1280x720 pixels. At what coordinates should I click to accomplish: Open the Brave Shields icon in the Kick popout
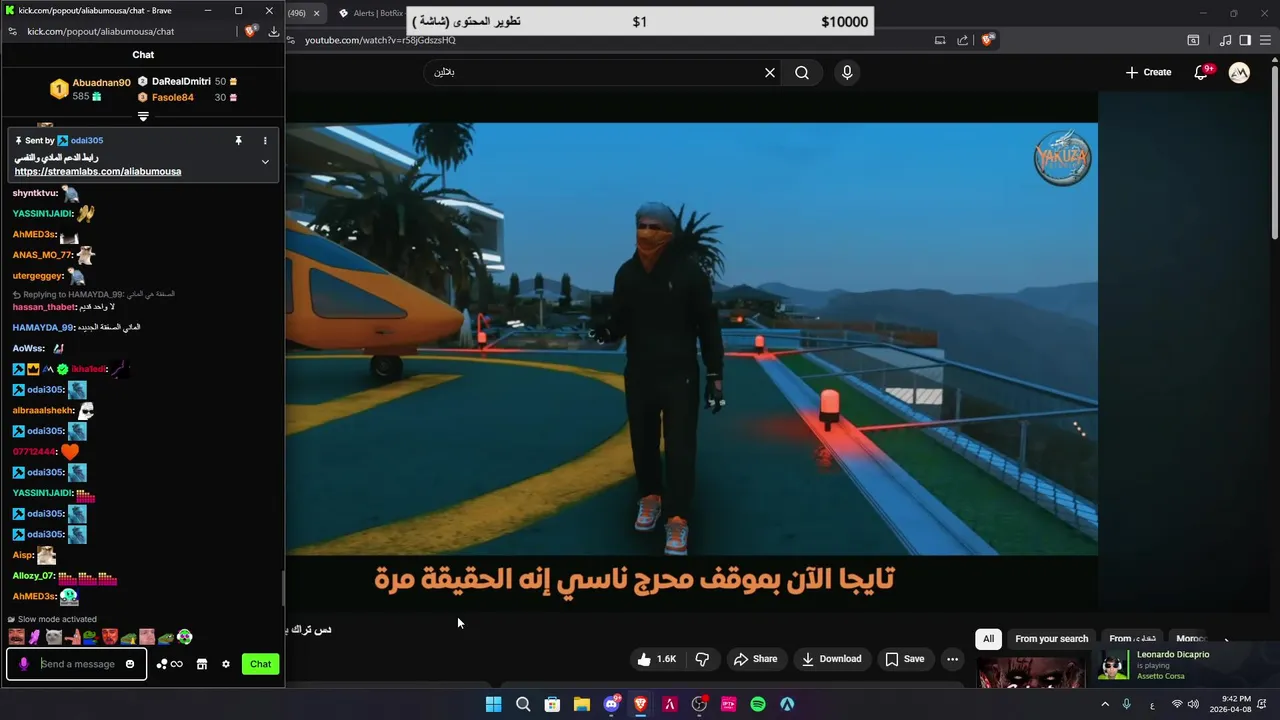tap(251, 31)
